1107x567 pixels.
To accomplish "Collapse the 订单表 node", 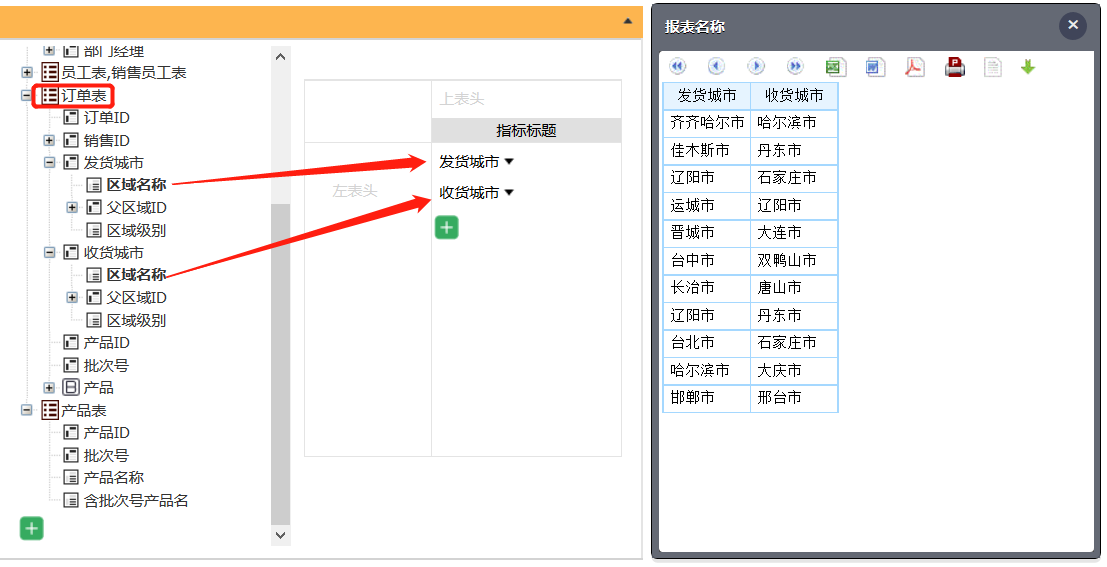I will coord(27,95).
